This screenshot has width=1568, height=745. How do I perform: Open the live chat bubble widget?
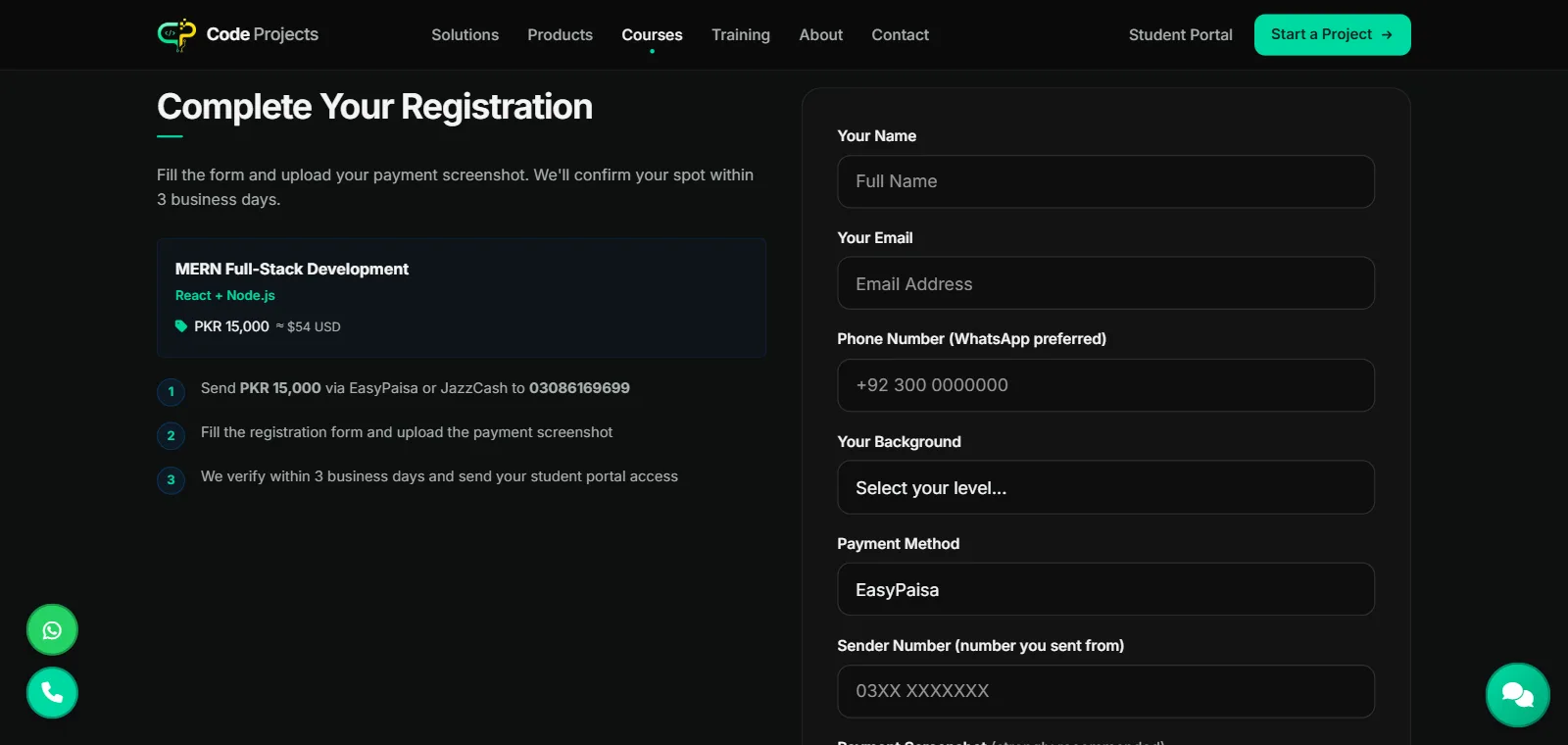(1517, 695)
